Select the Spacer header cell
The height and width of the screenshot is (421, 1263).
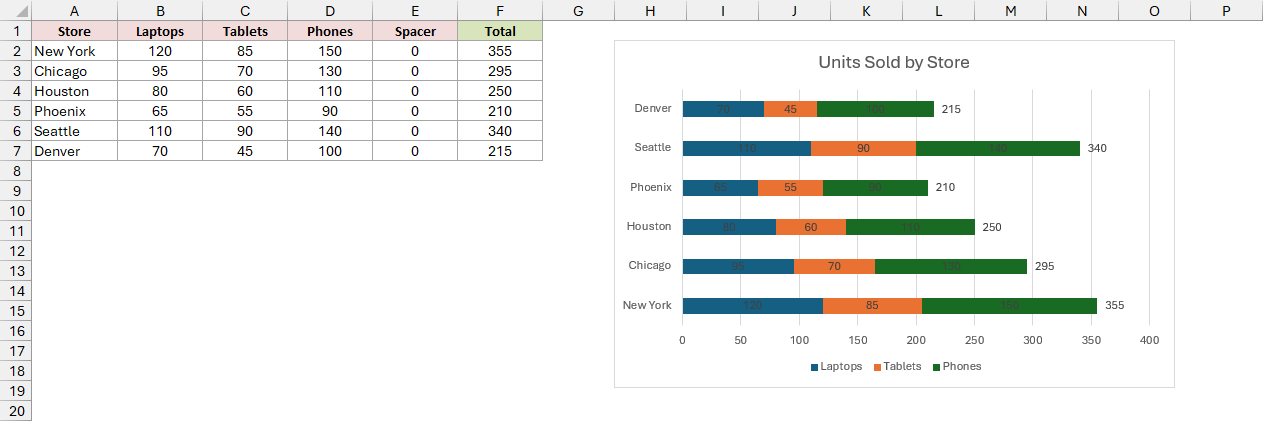[x=415, y=31]
